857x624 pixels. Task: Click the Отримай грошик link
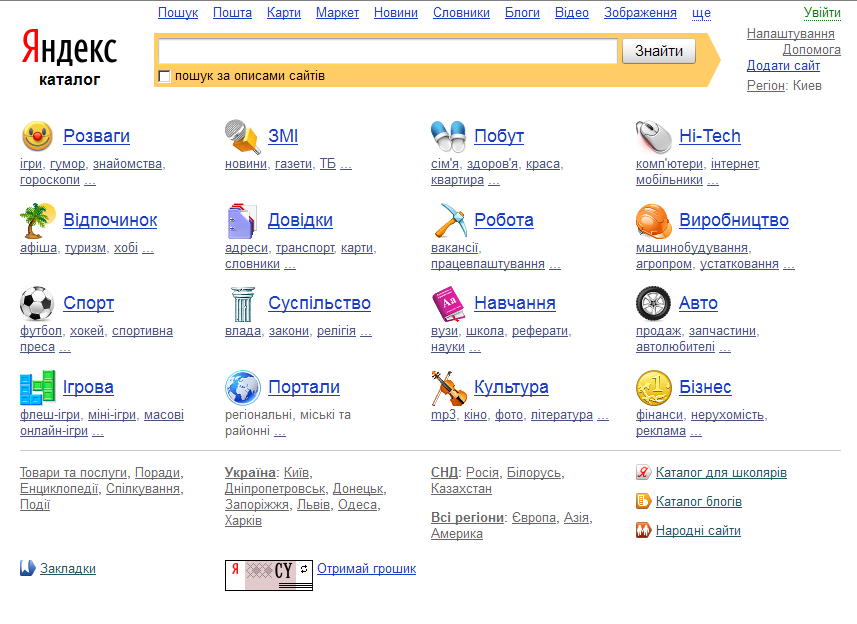click(366, 569)
